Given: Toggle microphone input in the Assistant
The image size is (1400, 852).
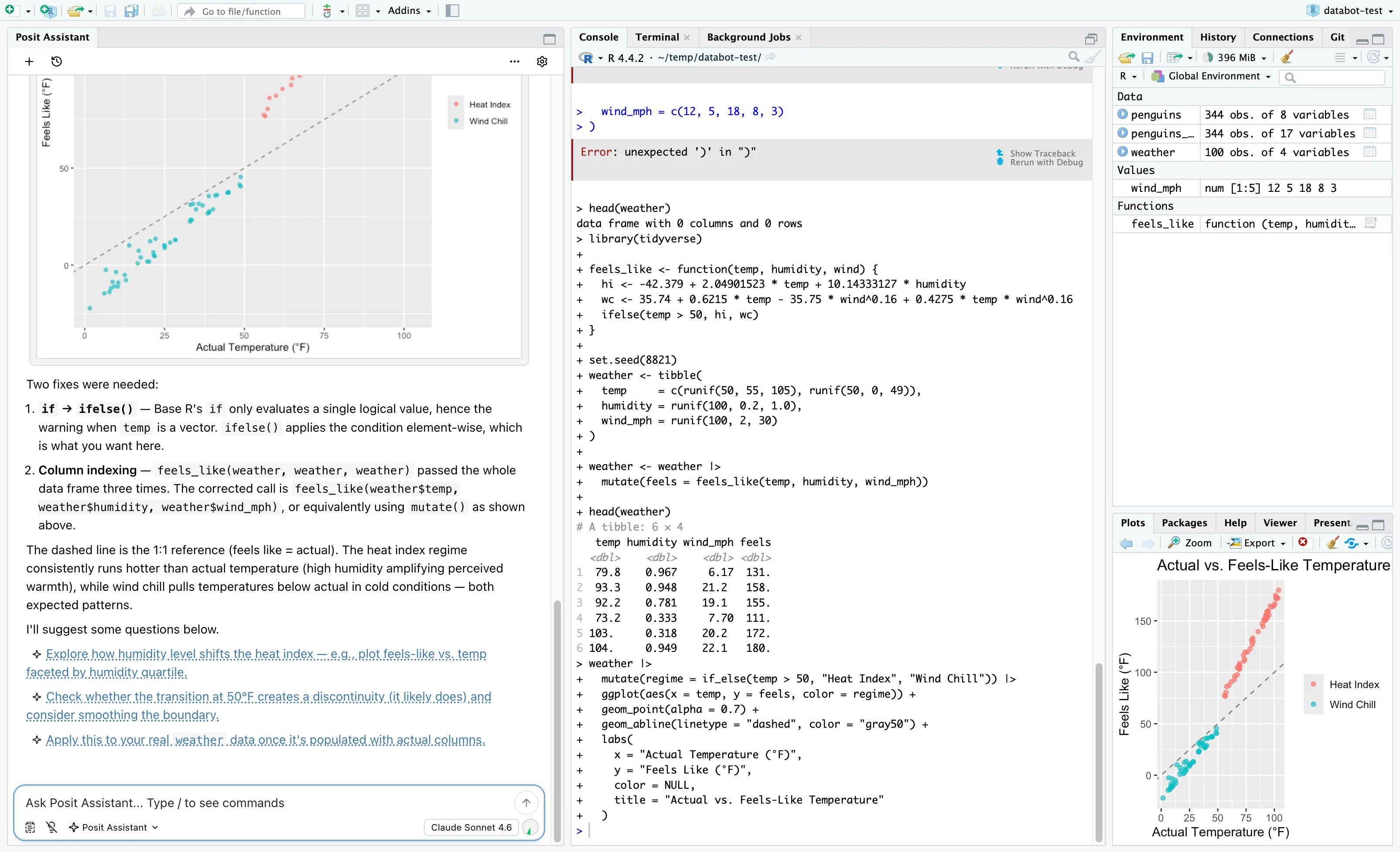Looking at the screenshot, I should pyautogui.click(x=52, y=827).
